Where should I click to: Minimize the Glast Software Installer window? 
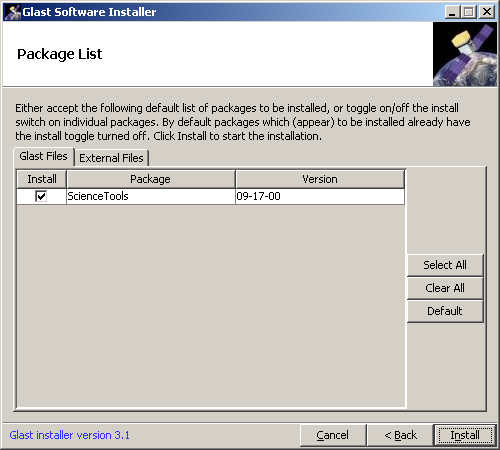452,12
